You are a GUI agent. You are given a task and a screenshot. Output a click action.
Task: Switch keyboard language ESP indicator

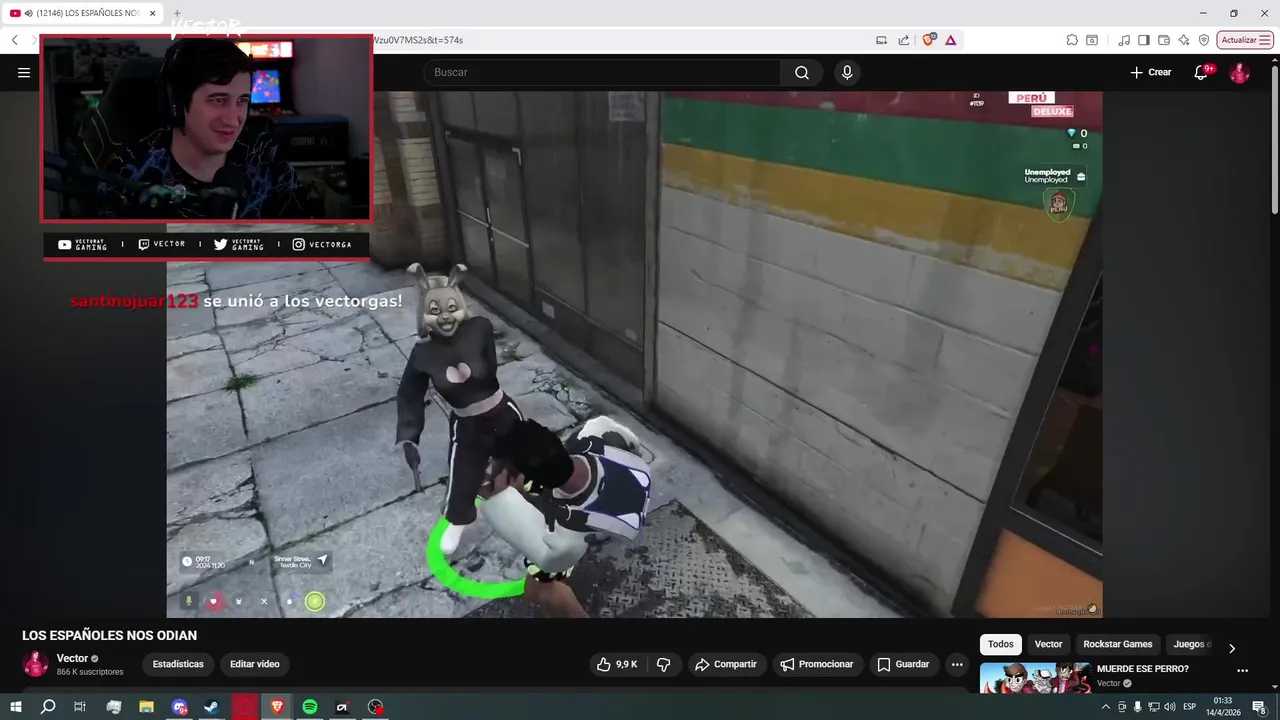pos(1190,707)
